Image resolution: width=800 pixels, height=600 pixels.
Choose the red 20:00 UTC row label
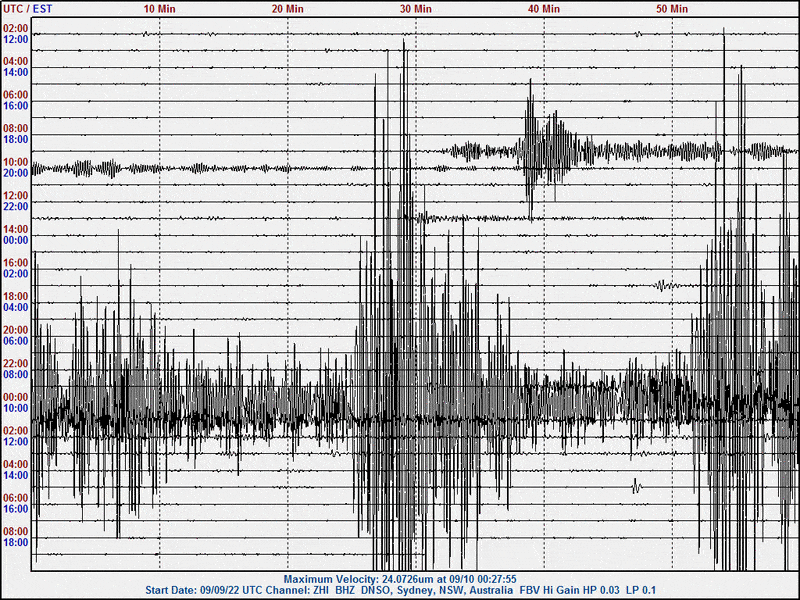[15, 330]
